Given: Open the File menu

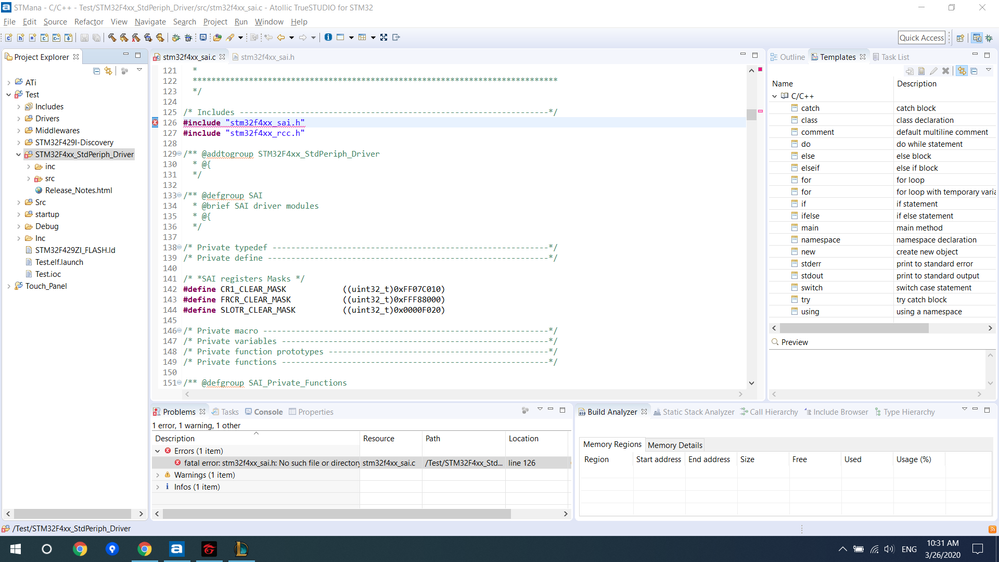Looking at the screenshot, I should click(x=9, y=22).
